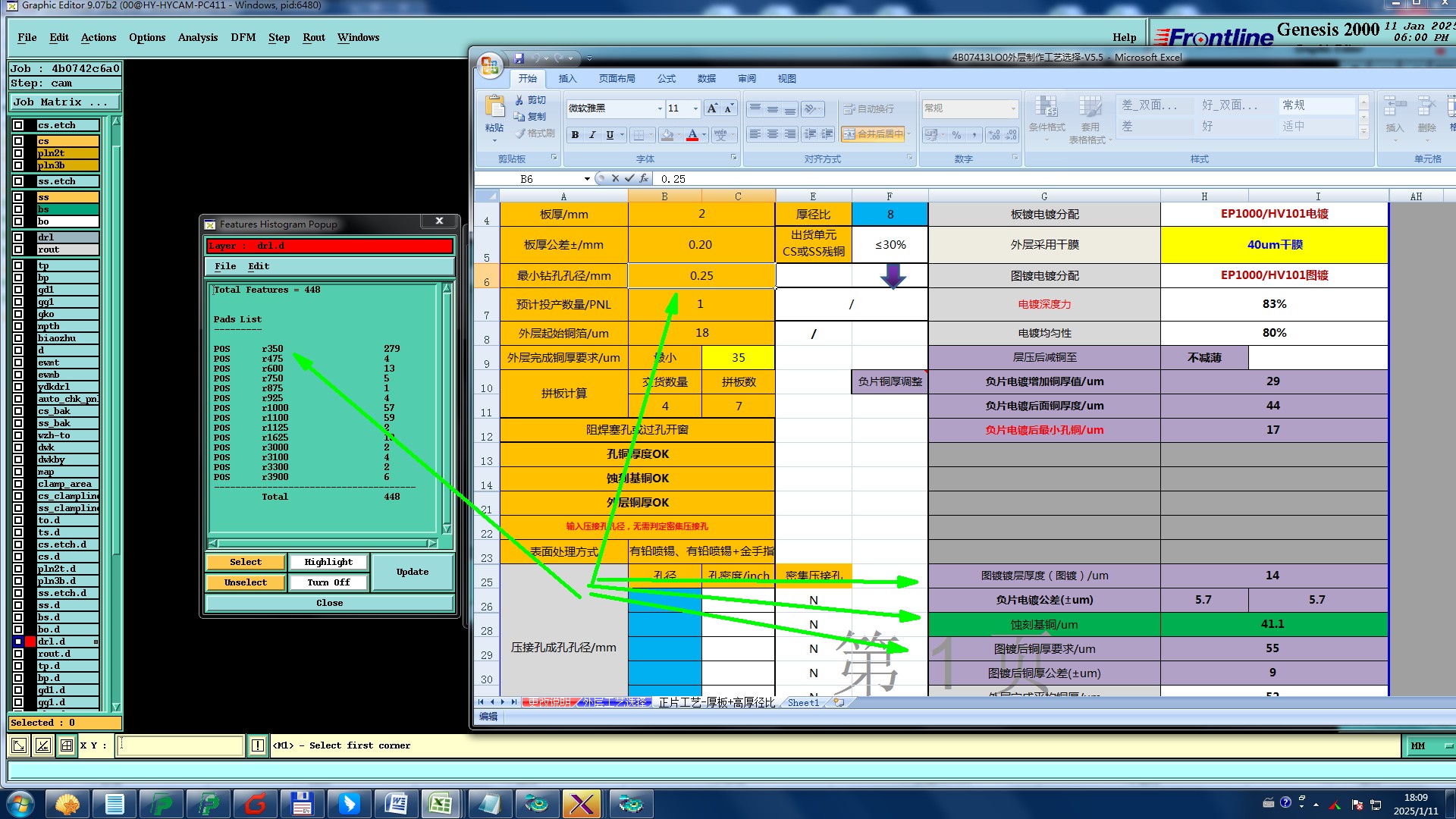Toggle Italic formatting in Excel
This screenshot has width=1456, height=819.
(x=592, y=135)
